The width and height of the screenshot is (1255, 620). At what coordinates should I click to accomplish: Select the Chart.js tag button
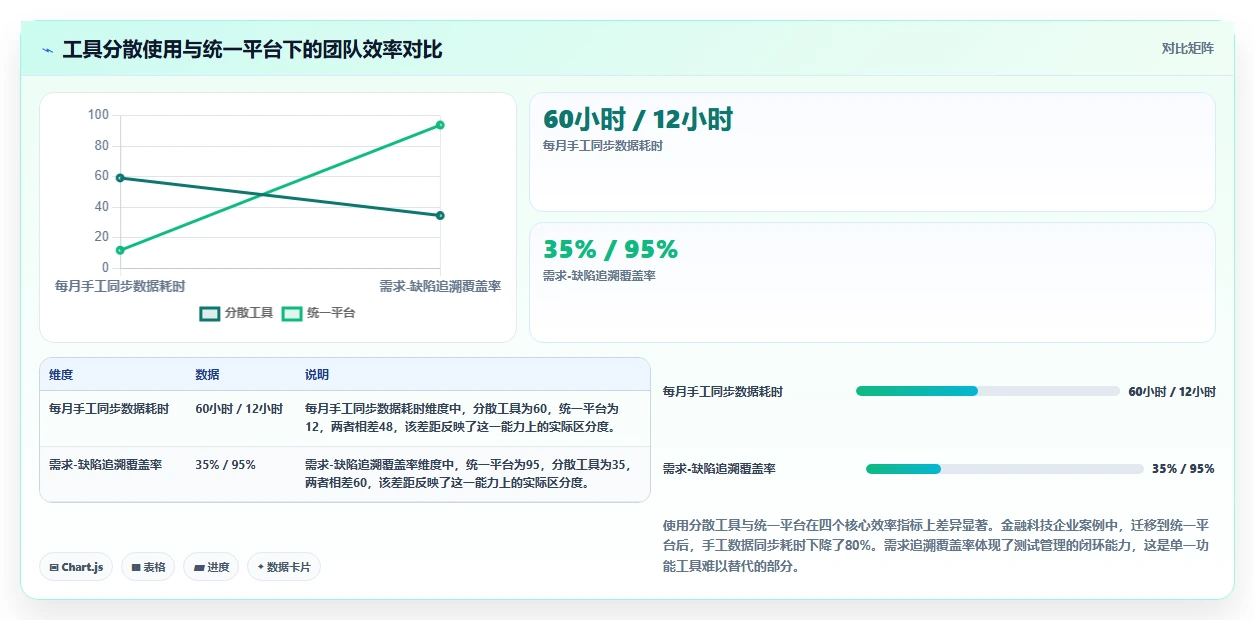76,567
